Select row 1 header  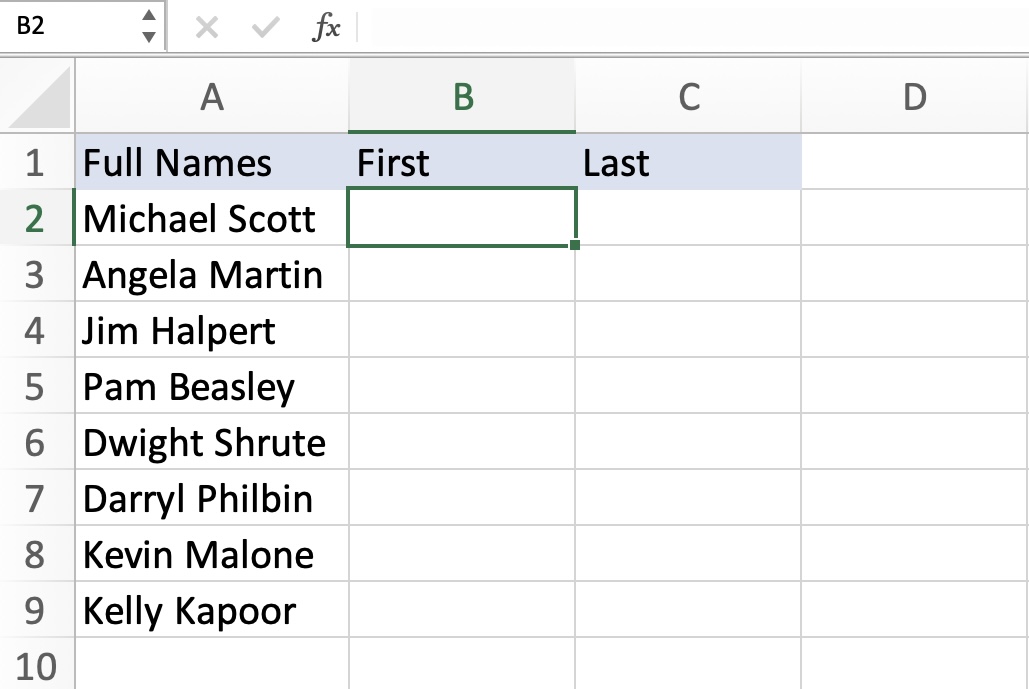(37, 162)
